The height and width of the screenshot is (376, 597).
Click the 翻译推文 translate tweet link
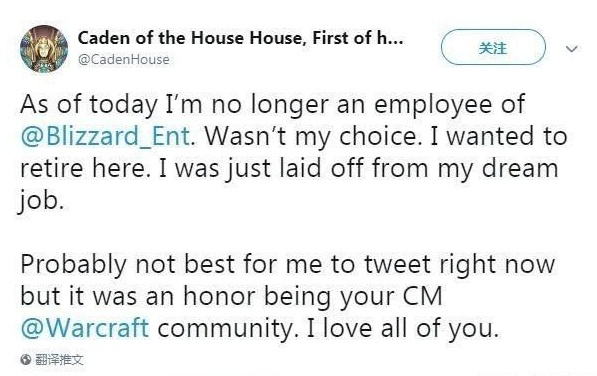pyautogui.click(x=59, y=359)
